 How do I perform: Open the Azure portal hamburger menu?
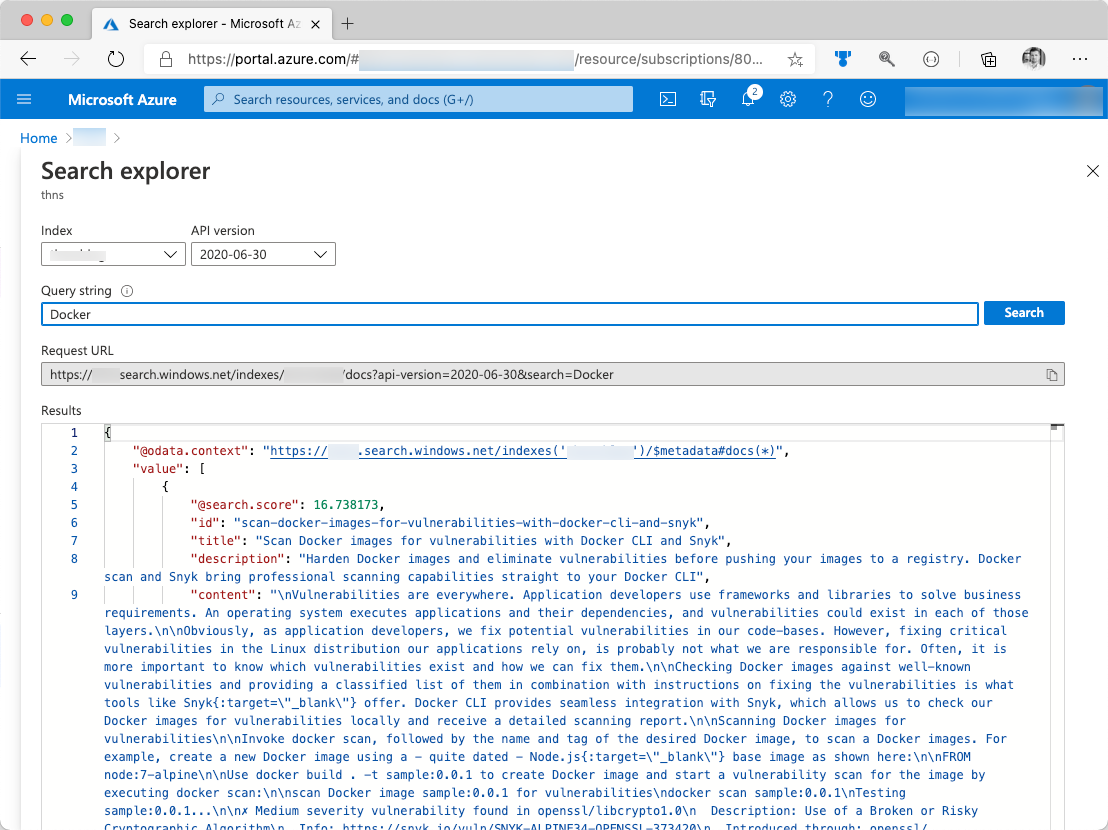point(25,99)
